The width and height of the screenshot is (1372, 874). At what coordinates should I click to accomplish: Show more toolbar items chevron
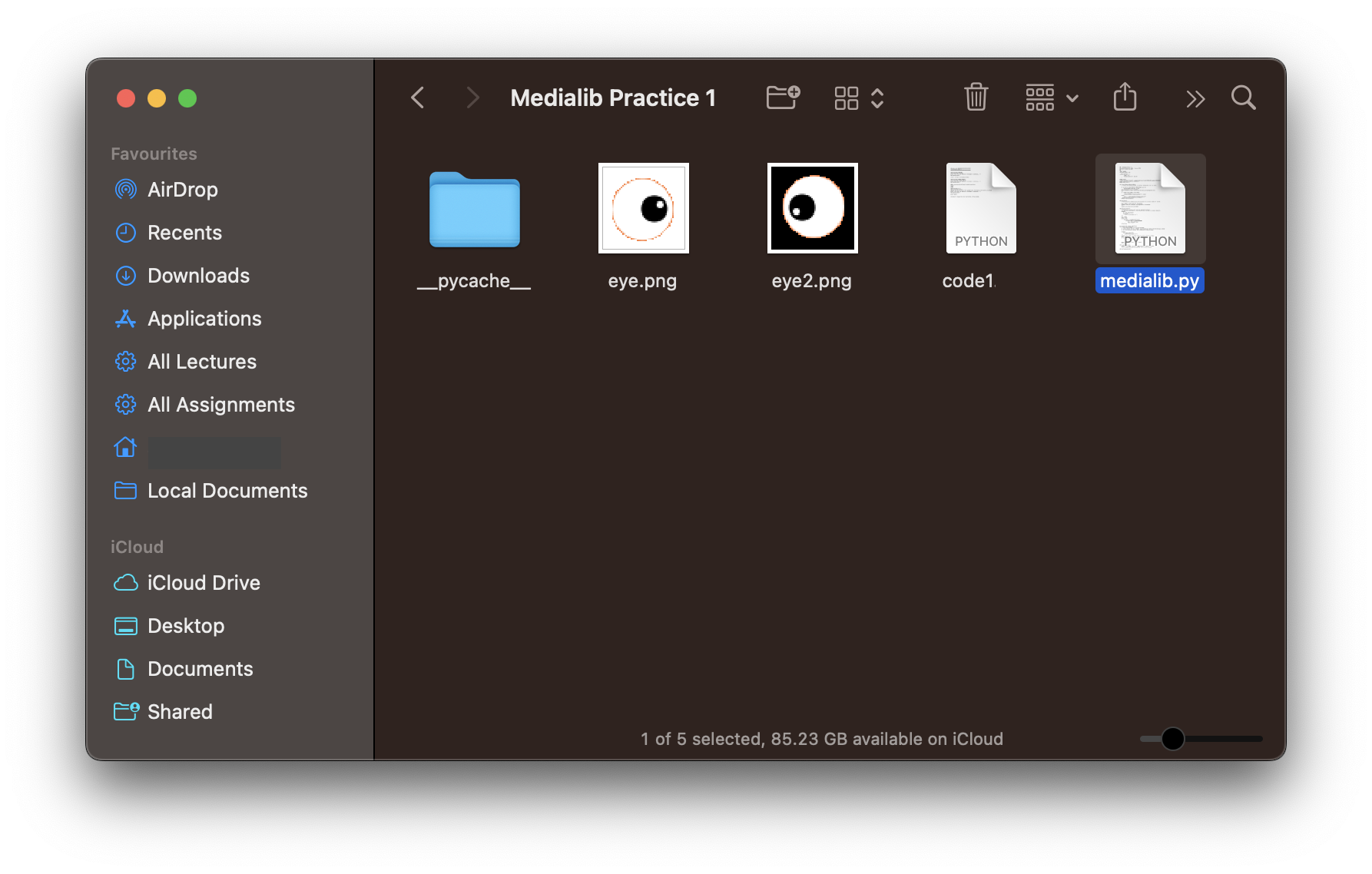[1195, 98]
